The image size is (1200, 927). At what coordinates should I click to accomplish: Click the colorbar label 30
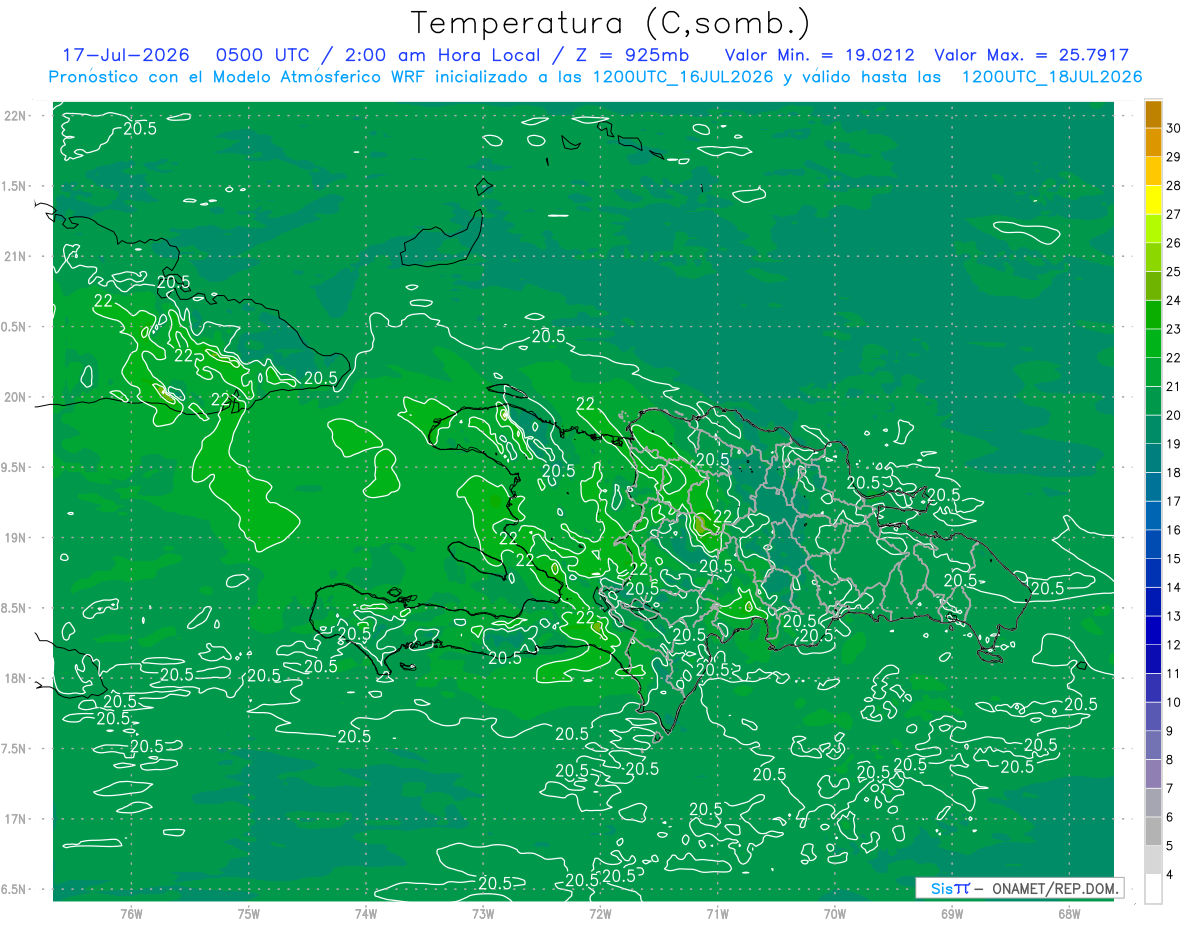click(x=1174, y=128)
